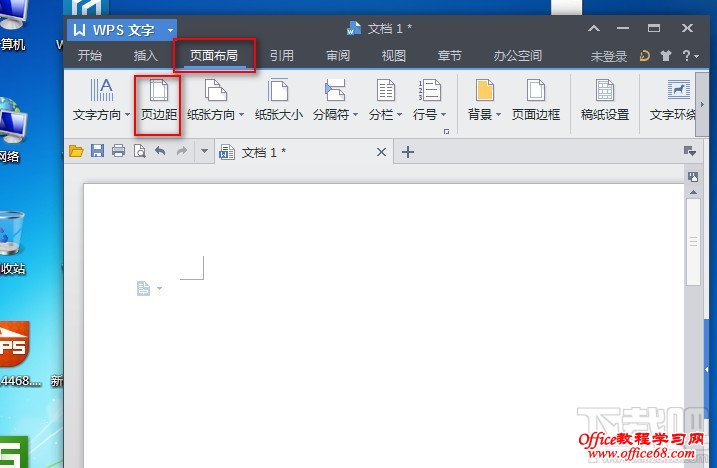Image resolution: width=717 pixels, height=468 pixels.
Task: Open Paper Orientation (纸张方向) option
Action: [215, 100]
